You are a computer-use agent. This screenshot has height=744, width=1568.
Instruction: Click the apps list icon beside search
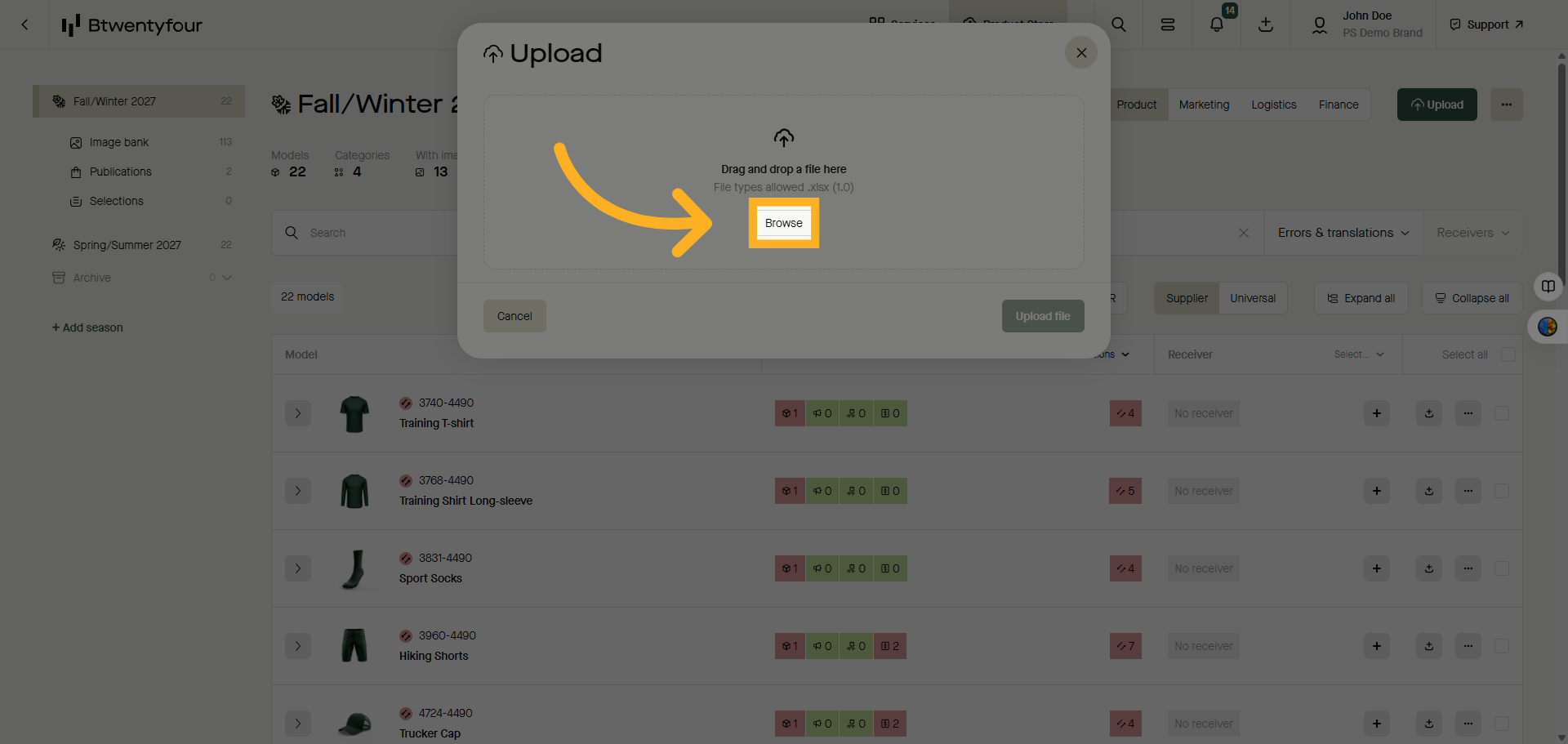1167,25
